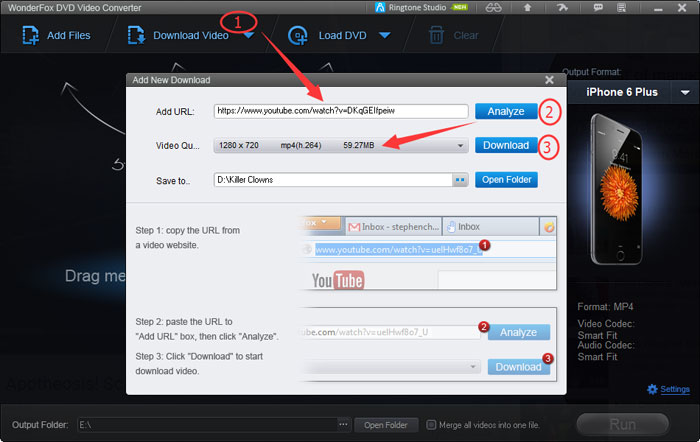Image resolution: width=700 pixels, height=442 pixels.
Task: Click the Download button beside Video Quality
Action: click(x=506, y=146)
